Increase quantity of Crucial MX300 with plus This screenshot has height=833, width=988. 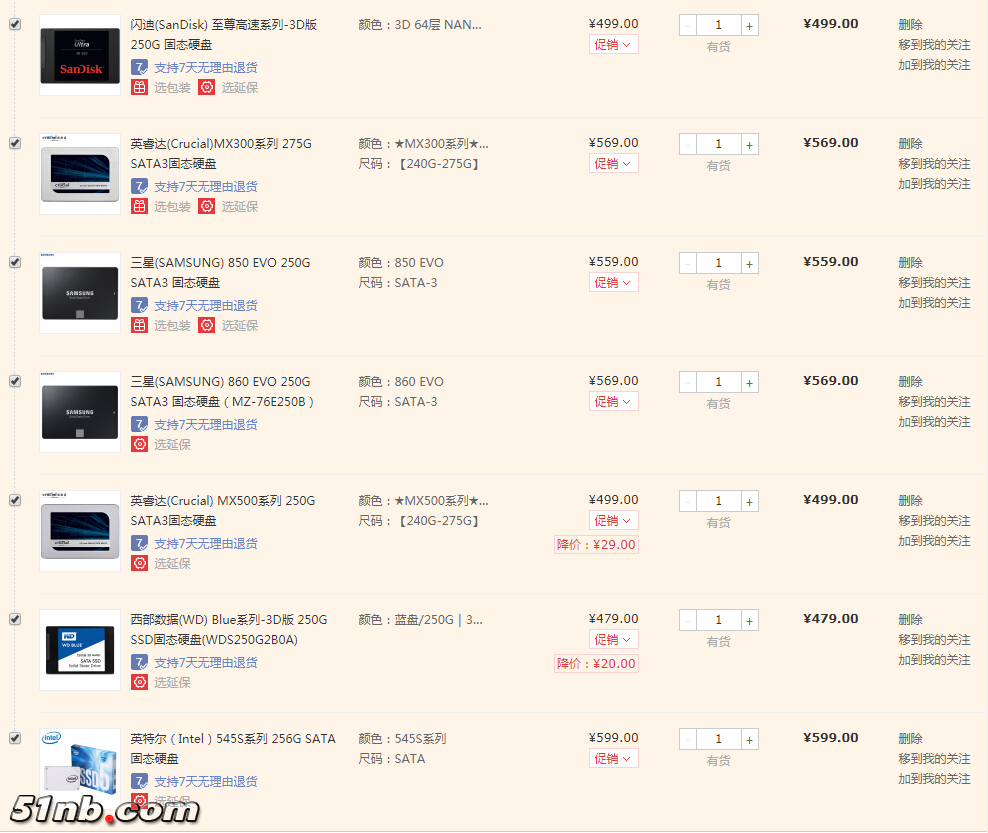(749, 145)
